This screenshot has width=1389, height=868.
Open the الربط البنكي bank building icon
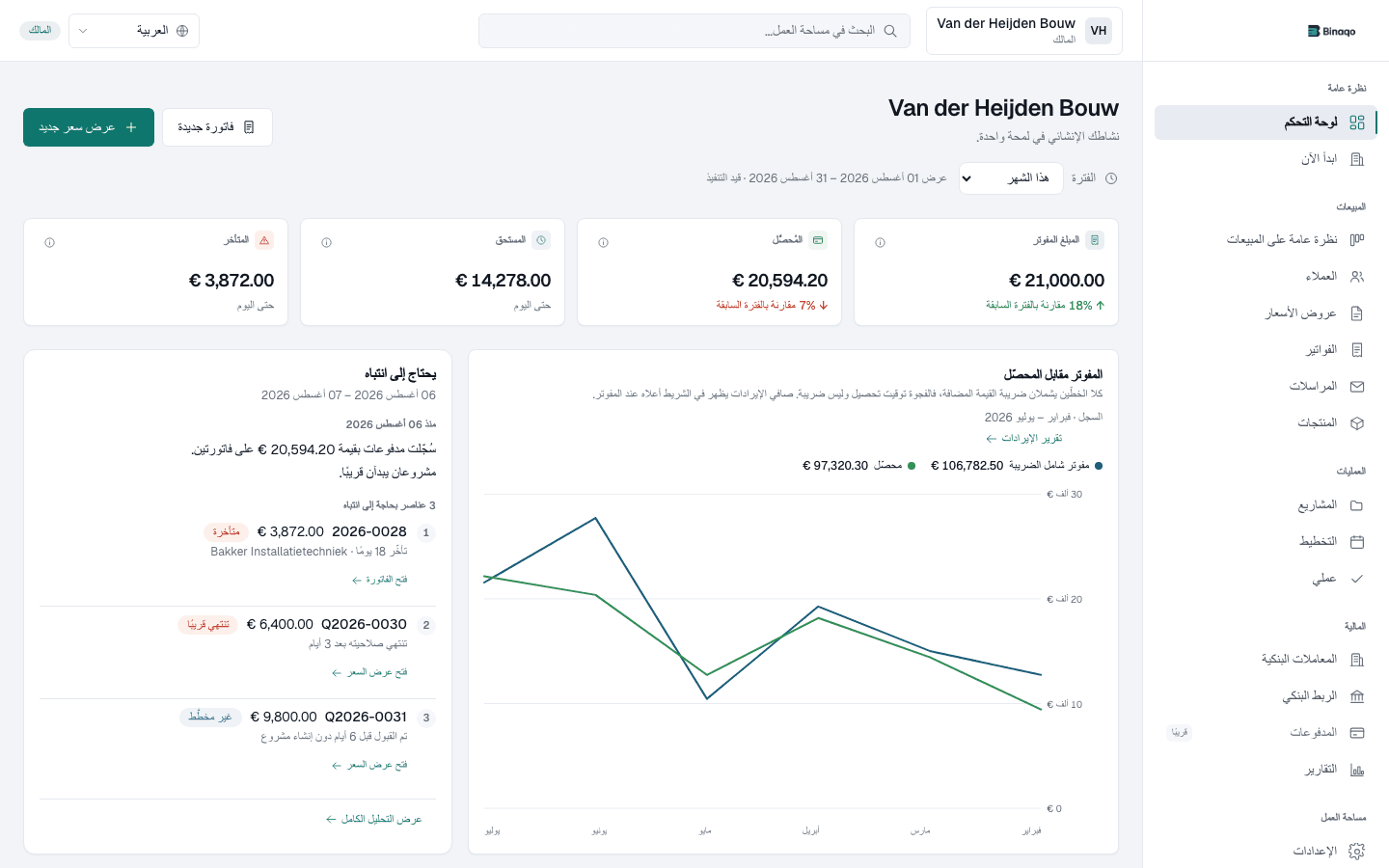point(1357,696)
